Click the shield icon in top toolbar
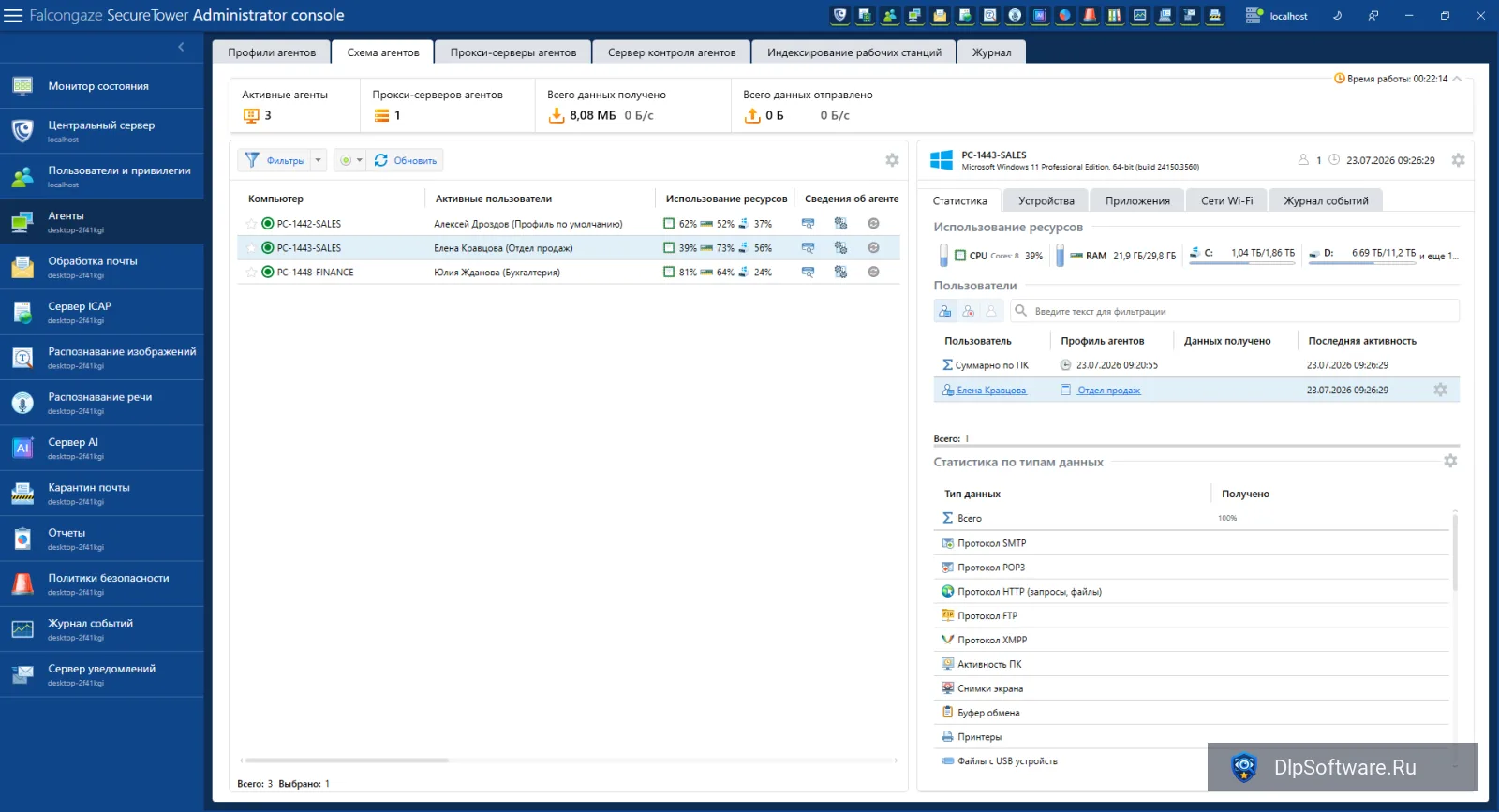The width and height of the screenshot is (1499, 812). click(x=840, y=15)
